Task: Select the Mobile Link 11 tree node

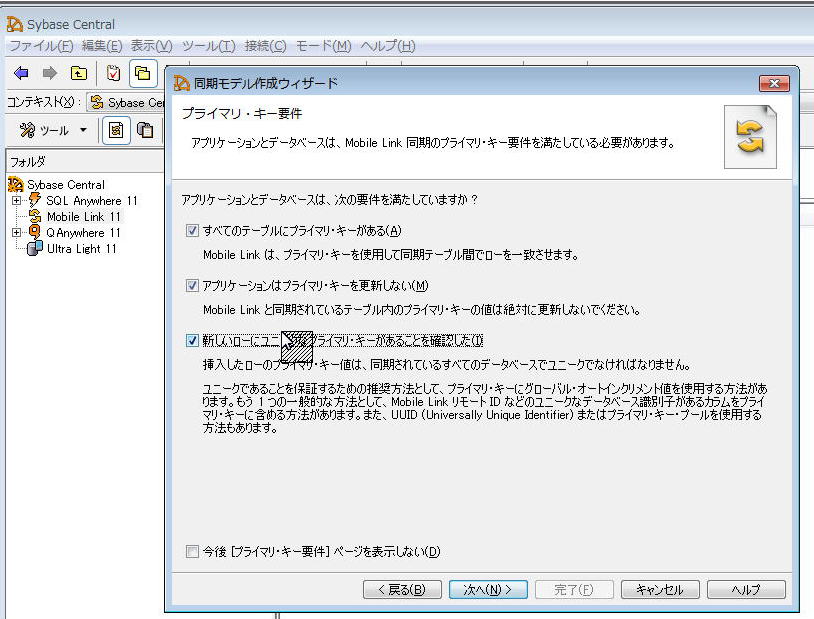Action: pyautogui.click(x=83, y=216)
